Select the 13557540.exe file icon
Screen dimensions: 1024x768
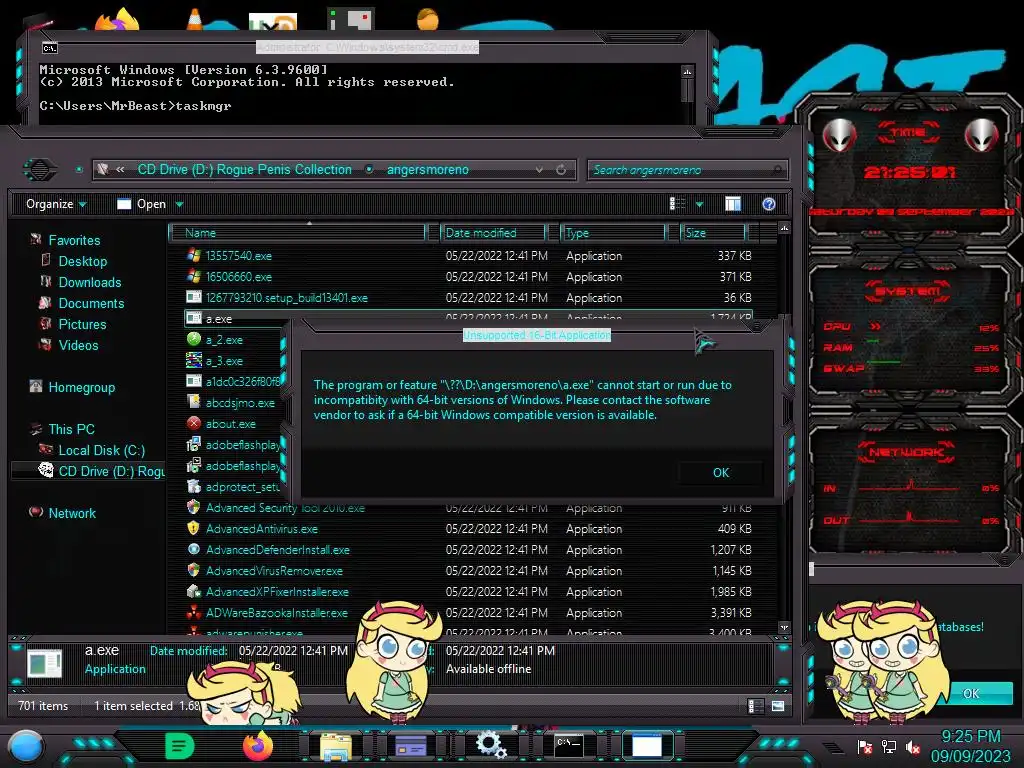193,255
